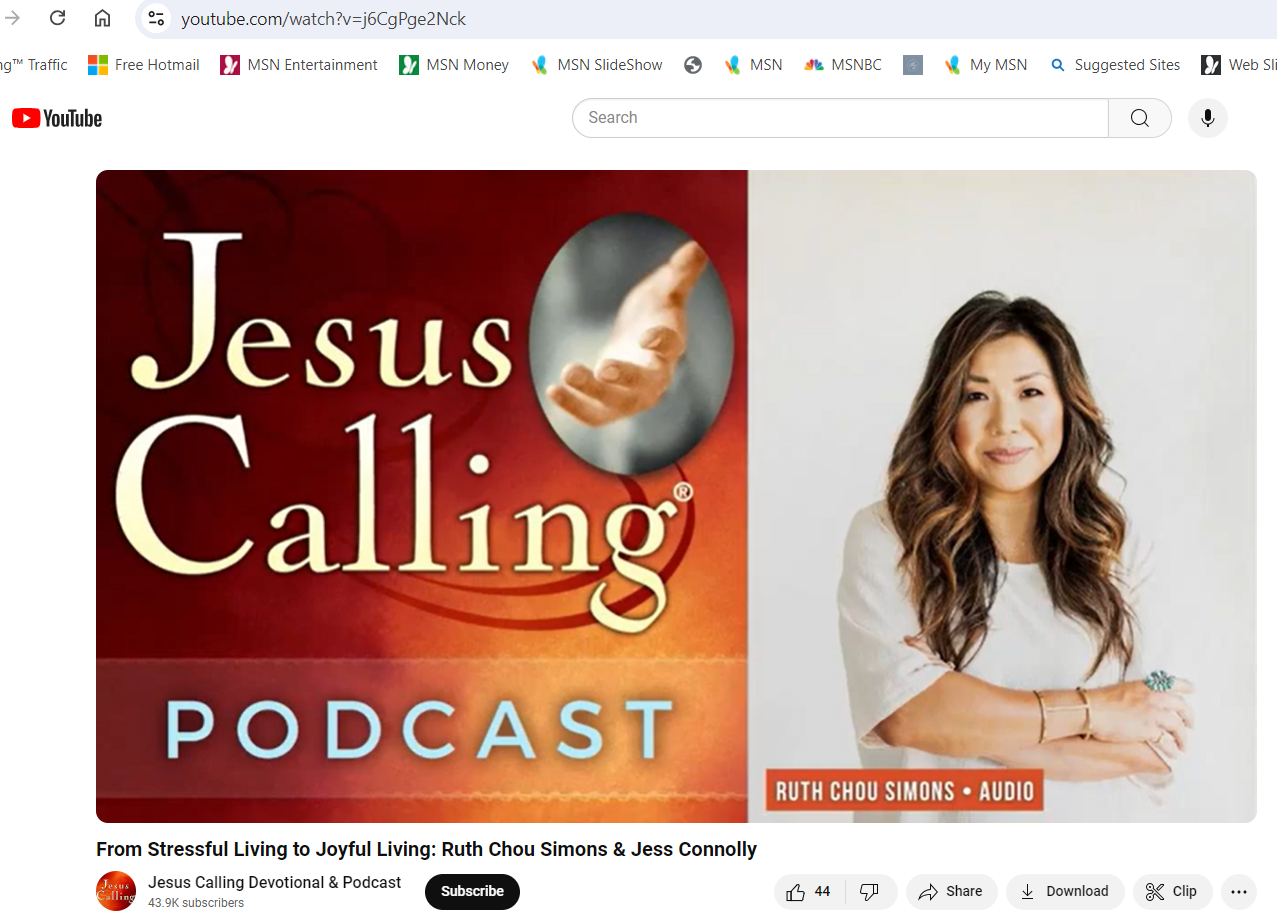Create a Clip with scissors button
Image resolution: width=1277 pixels, height=918 pixels.
pos(1171,892)
